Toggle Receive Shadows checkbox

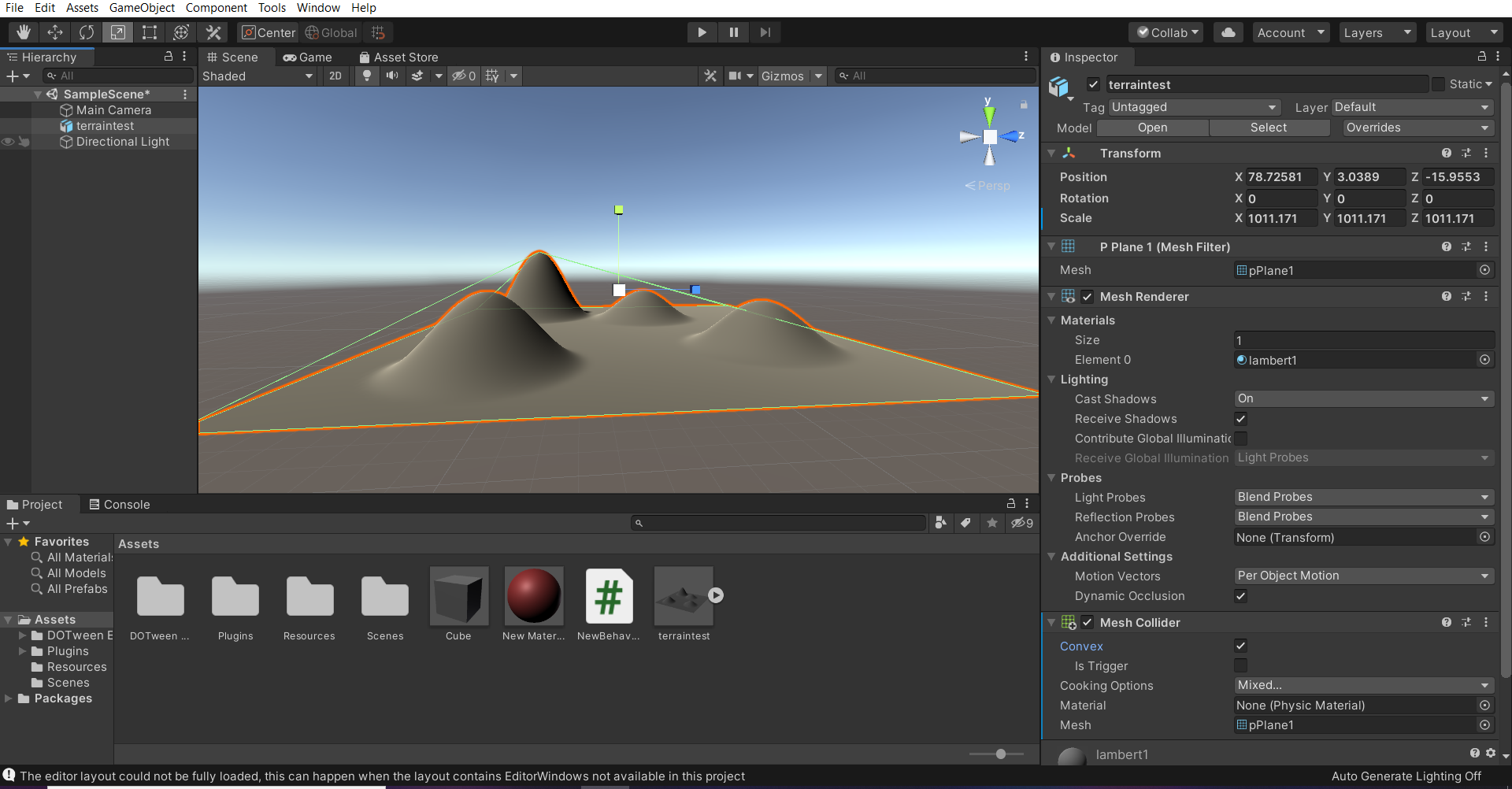tap(1240, 419)
